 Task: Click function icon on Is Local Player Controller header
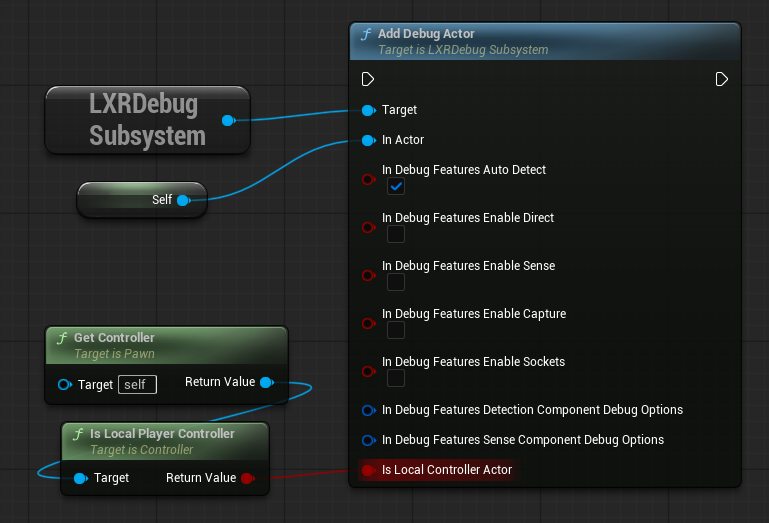(78, 434)
